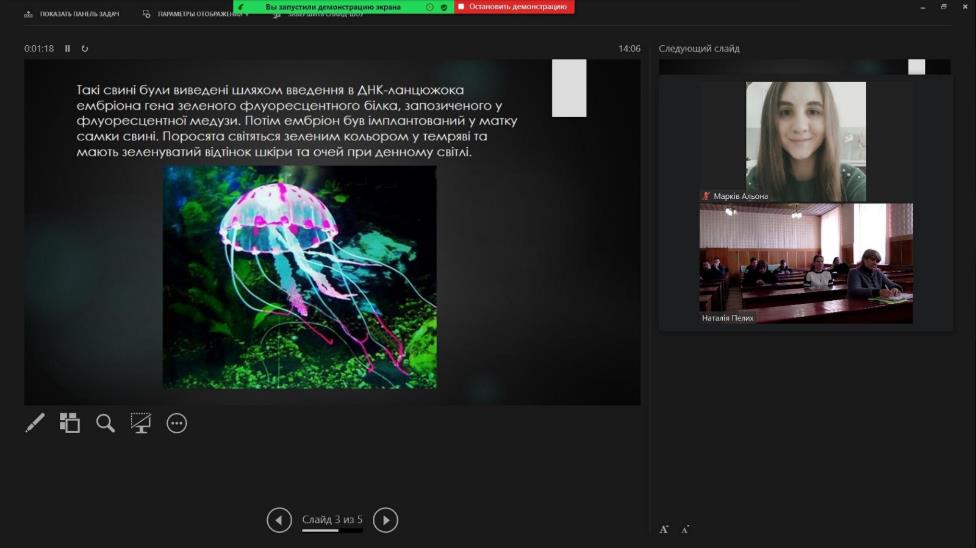The height and width of the screenshot is (548, 976).
Task: Increase notes text size button
Action: [664, 529]
